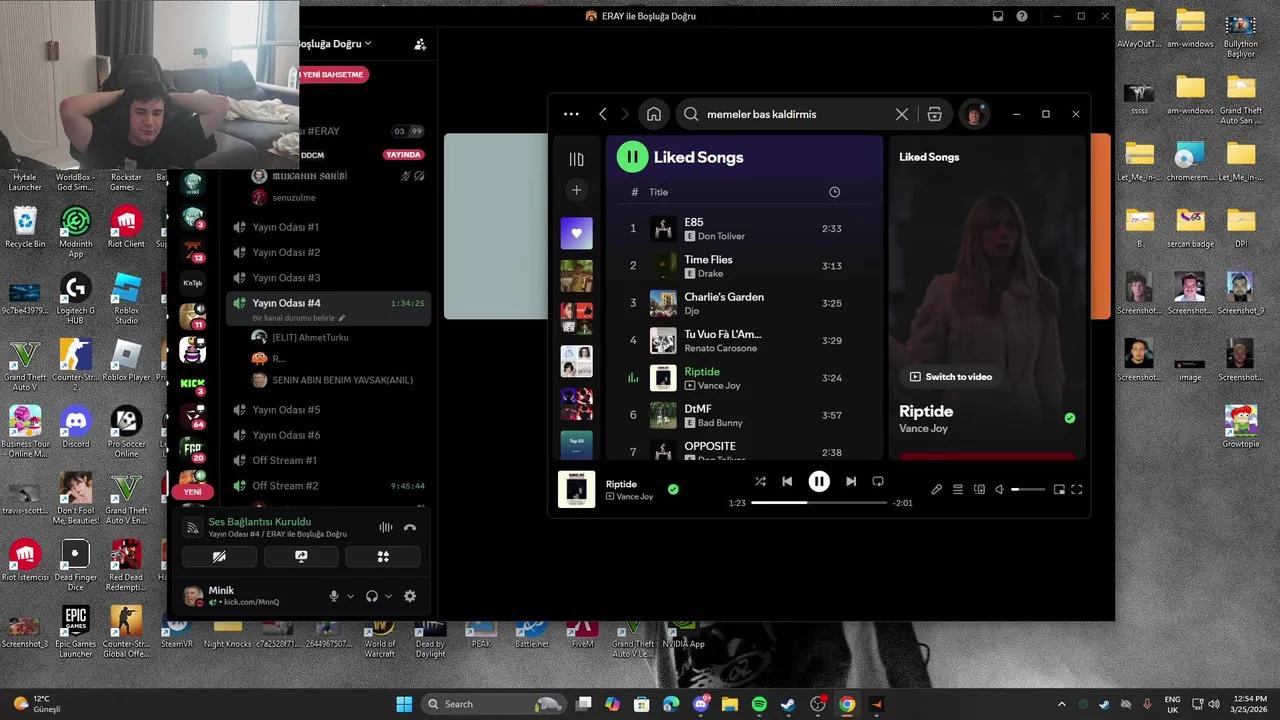Expand Discord server name dropdown
The image size is (1280, 720).
(x=368, y=44)
